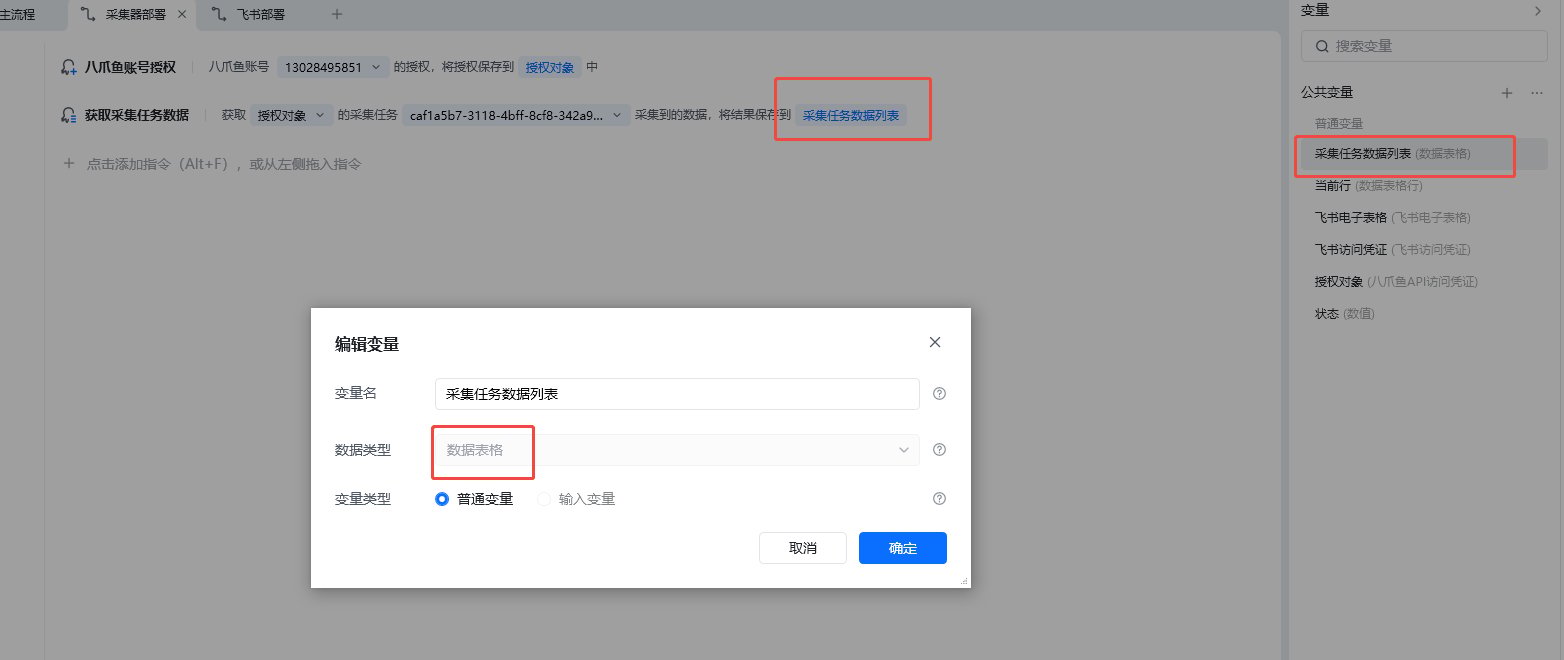Open the 八爪鱼账号 13028495851 dropdown
The image size is (1564, 660).
(x=333, y=67)
